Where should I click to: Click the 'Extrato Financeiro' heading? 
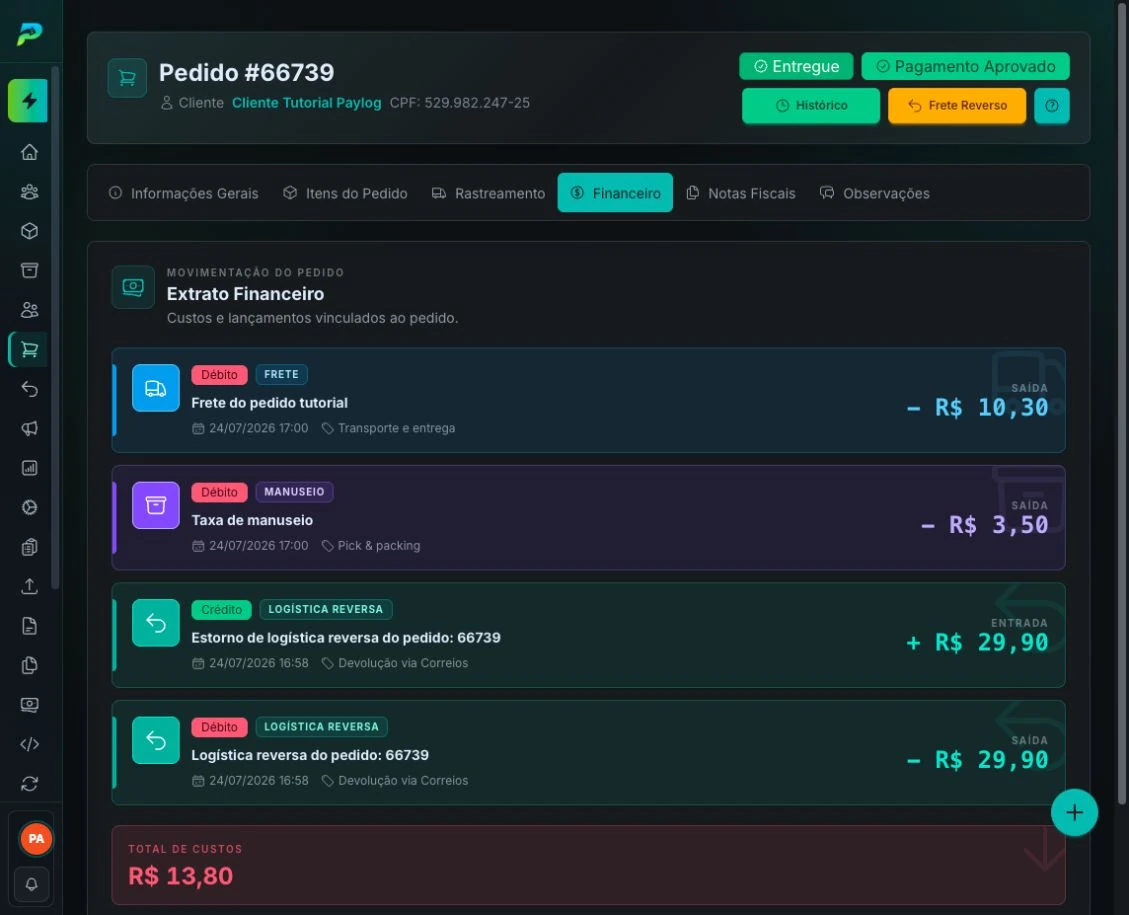click(246, 294)
